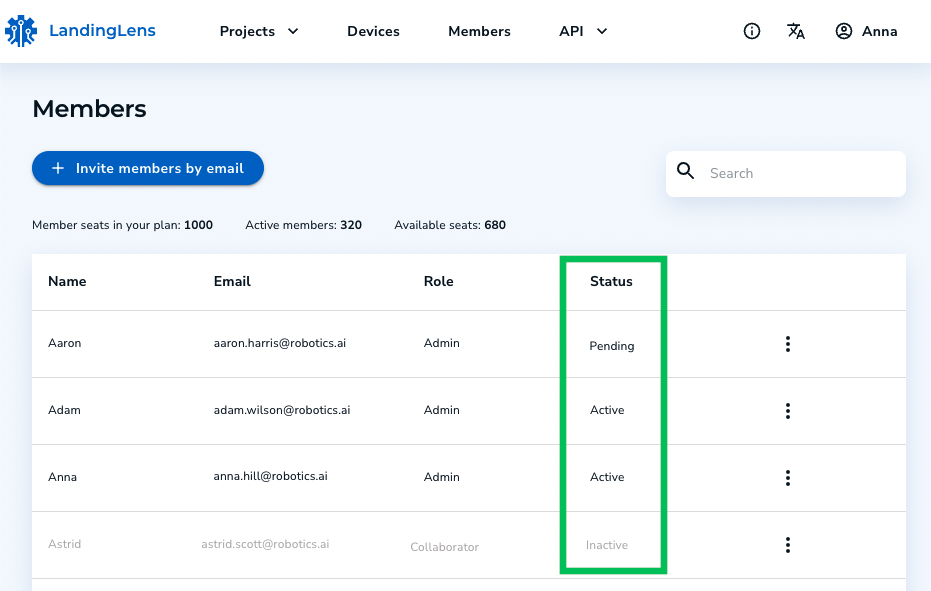Click Adam's Admin role cell

(x=442, y=410)
